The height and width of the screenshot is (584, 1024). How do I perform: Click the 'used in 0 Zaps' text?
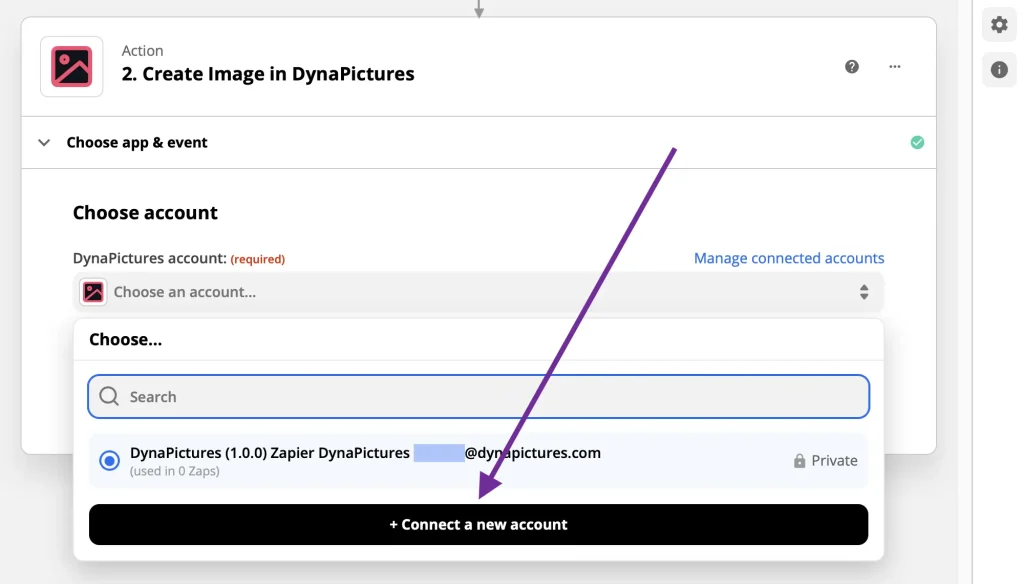pos(174,471)
